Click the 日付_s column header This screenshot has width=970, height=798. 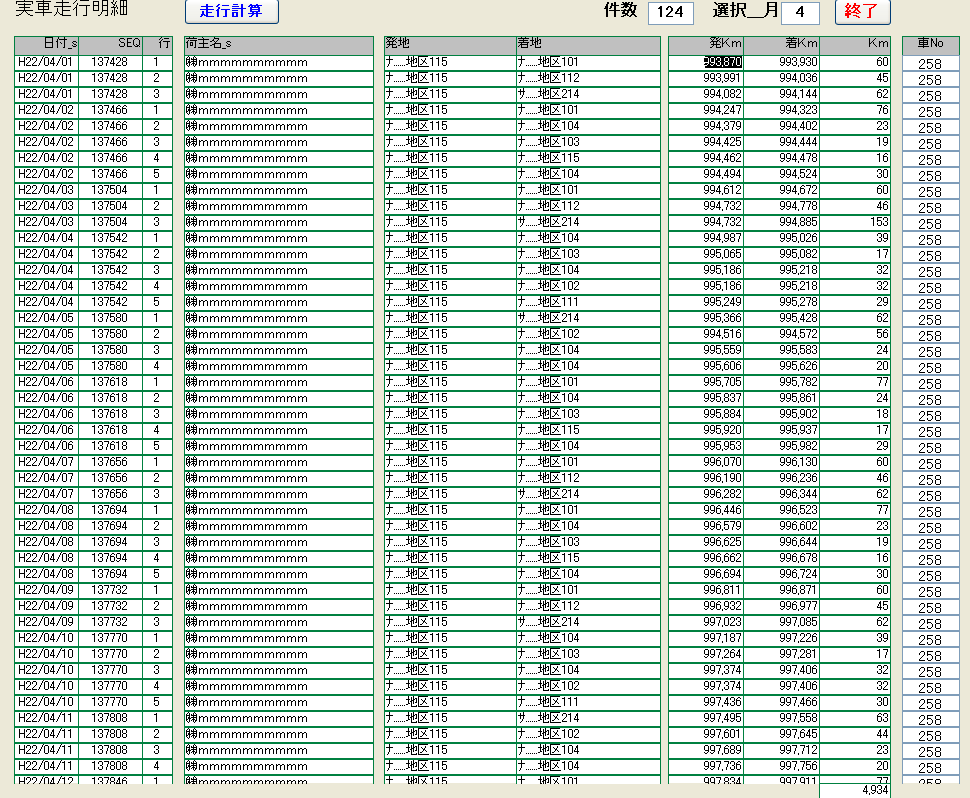click(x=46, y=45)
